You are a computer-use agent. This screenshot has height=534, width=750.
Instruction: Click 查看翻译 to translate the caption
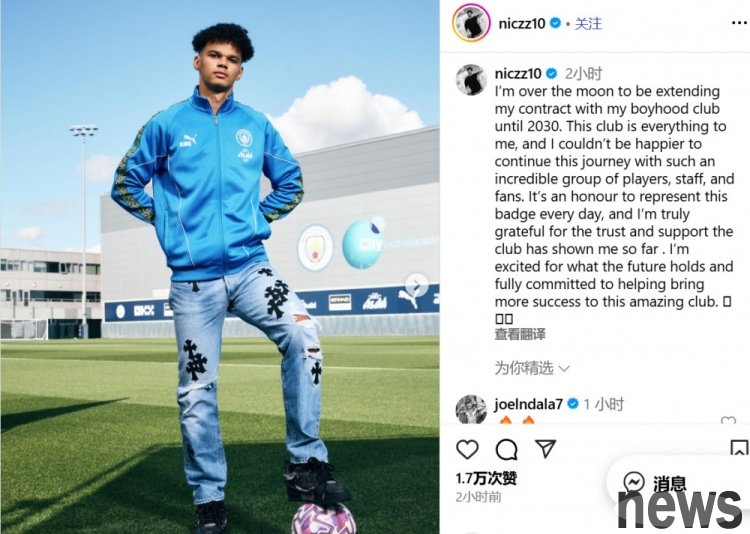click(x=520, y=334)
